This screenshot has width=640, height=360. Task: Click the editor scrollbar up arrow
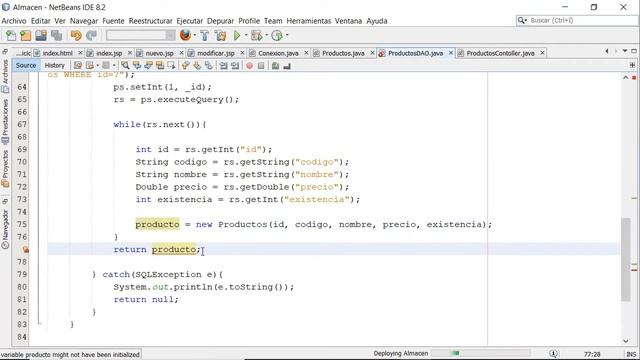626,77
